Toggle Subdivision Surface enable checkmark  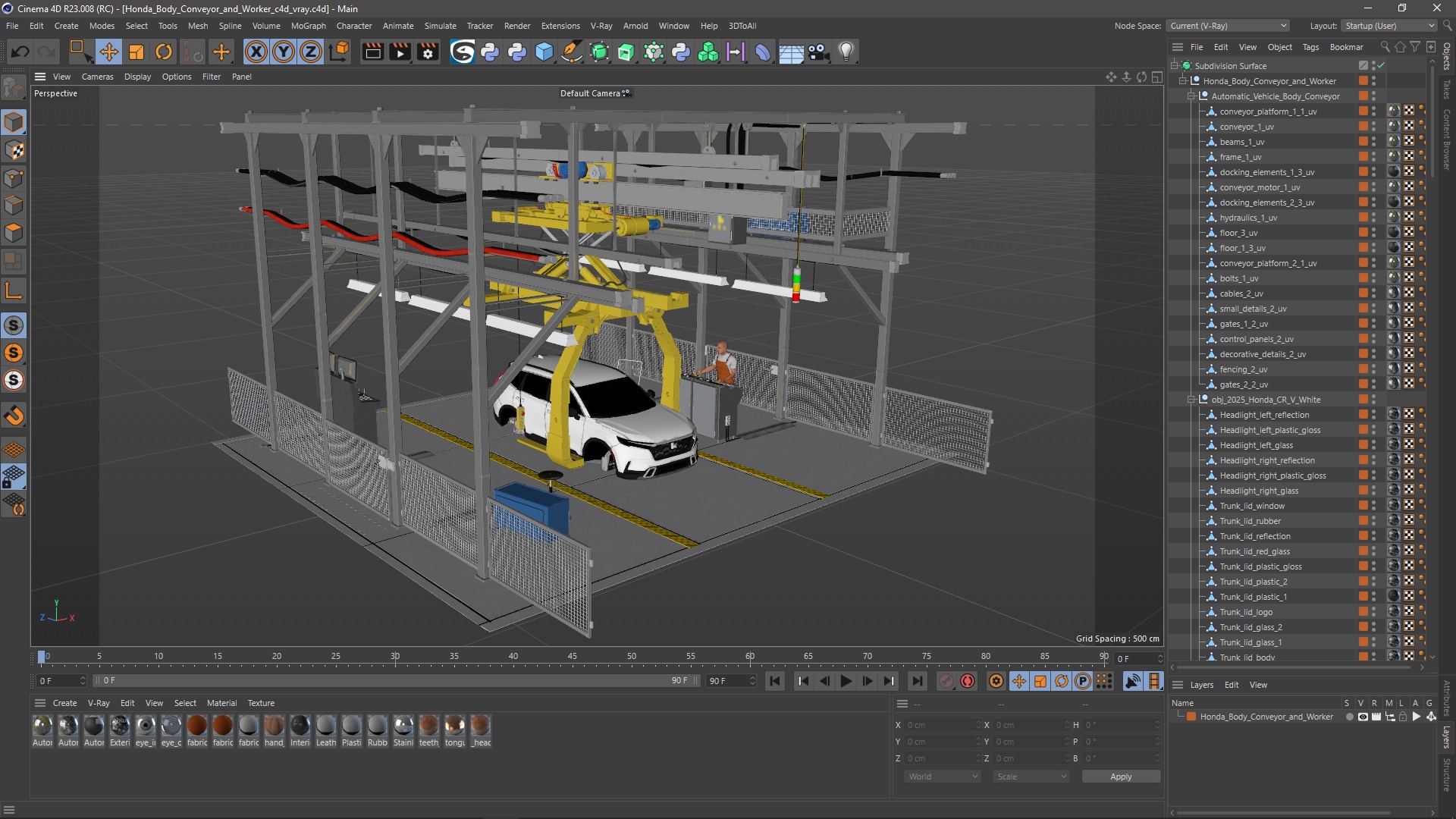[x=1382, y=66]
